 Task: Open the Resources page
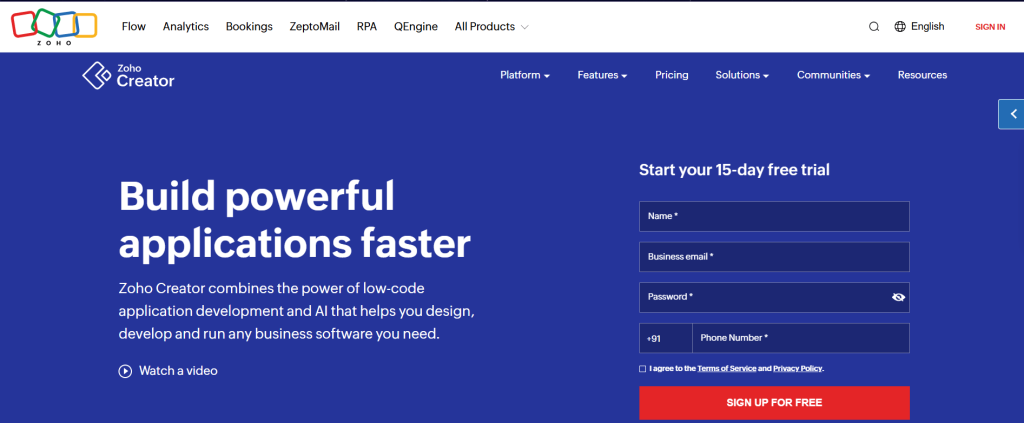point(922,75)
